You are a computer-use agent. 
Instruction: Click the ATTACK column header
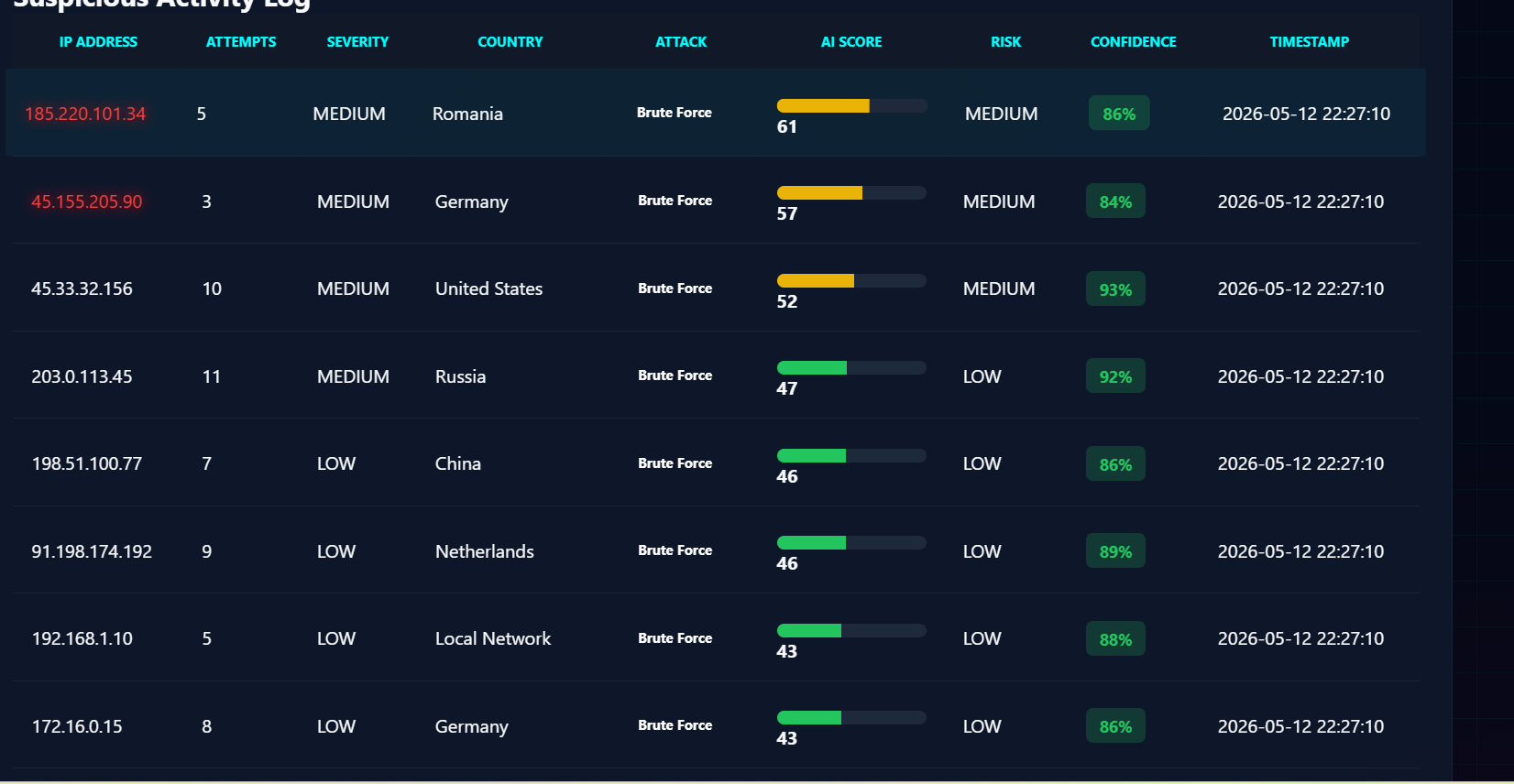pos(681,42)
